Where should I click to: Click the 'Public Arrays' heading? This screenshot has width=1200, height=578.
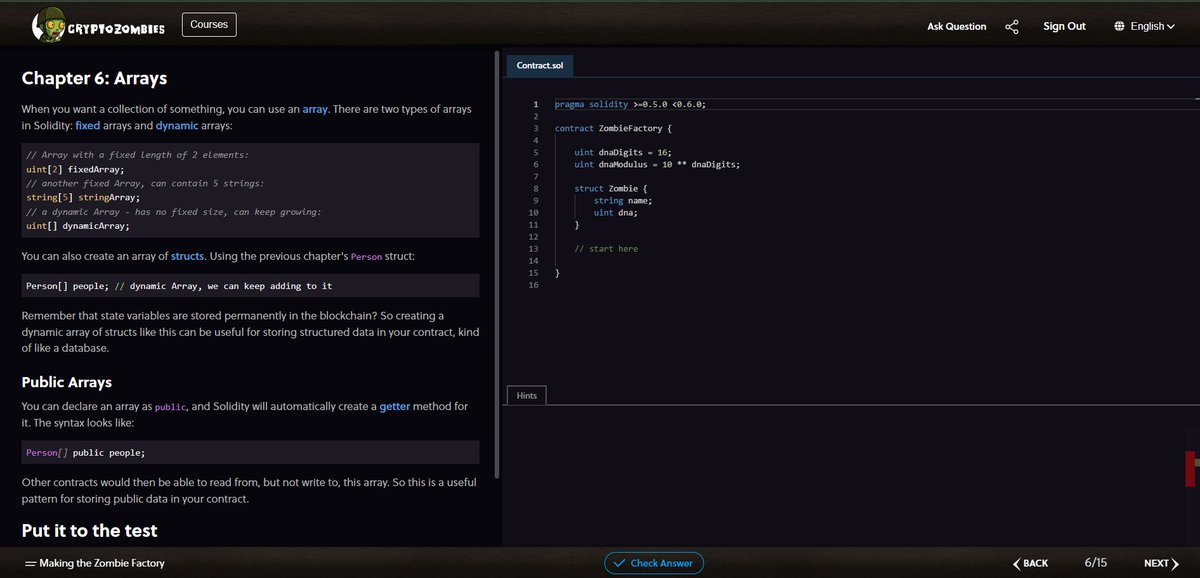coord(66,382)
